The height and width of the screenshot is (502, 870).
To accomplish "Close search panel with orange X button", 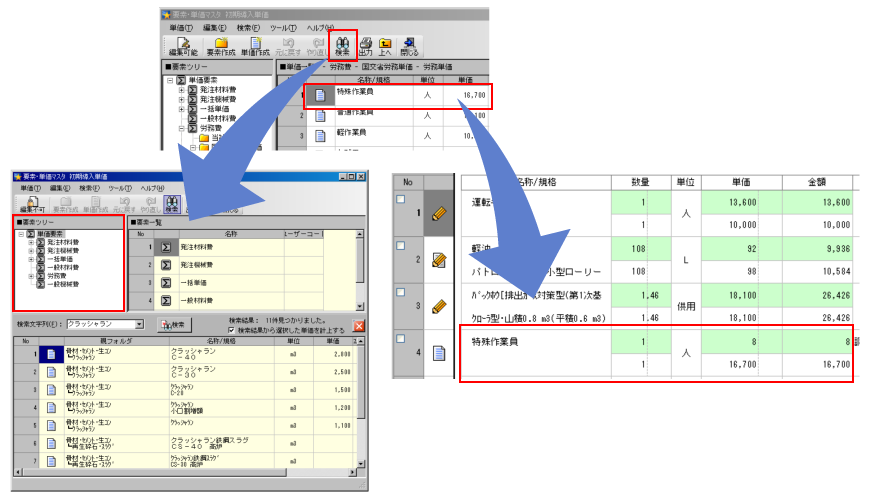I will [358, 325].
